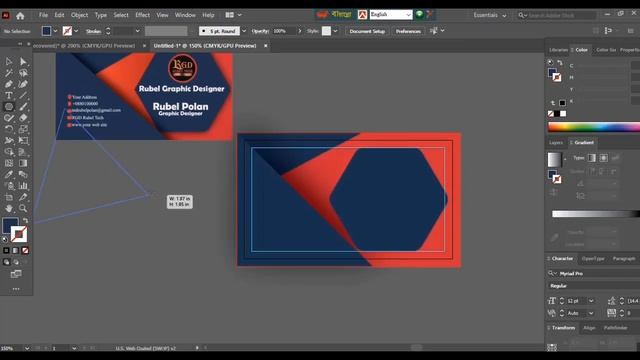The height and width of the screenshot is (360, 640).
Task: Activate the toolbar Fill color box
Action: [x=10, y=226]
